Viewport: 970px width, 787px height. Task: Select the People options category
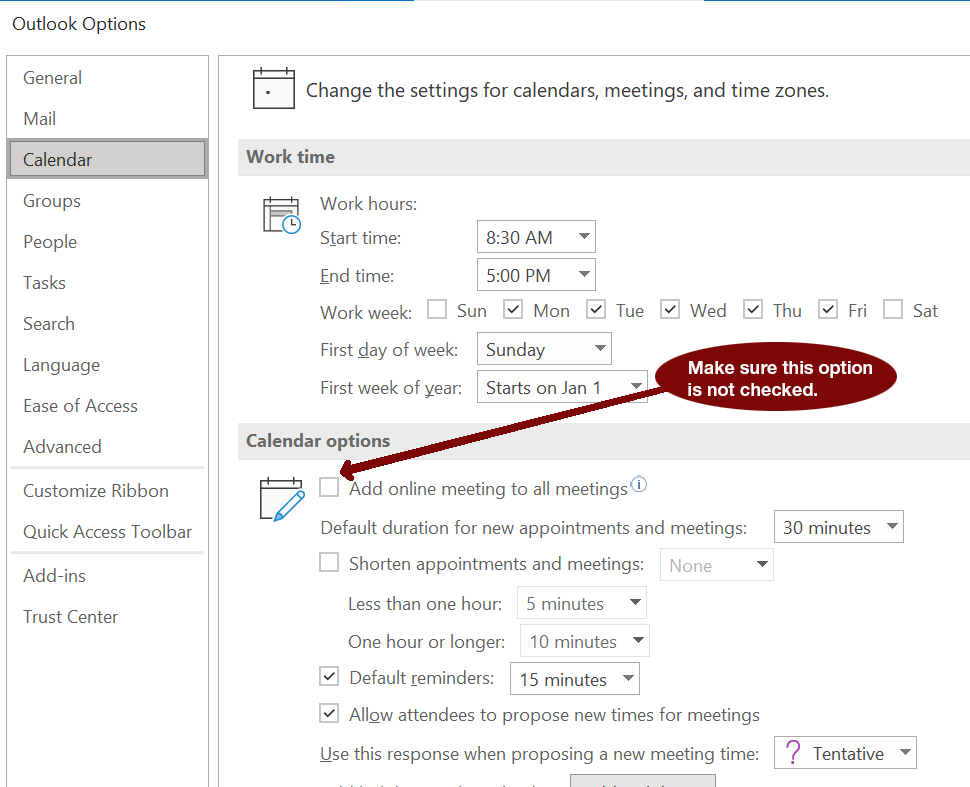[x=108, y=242]
